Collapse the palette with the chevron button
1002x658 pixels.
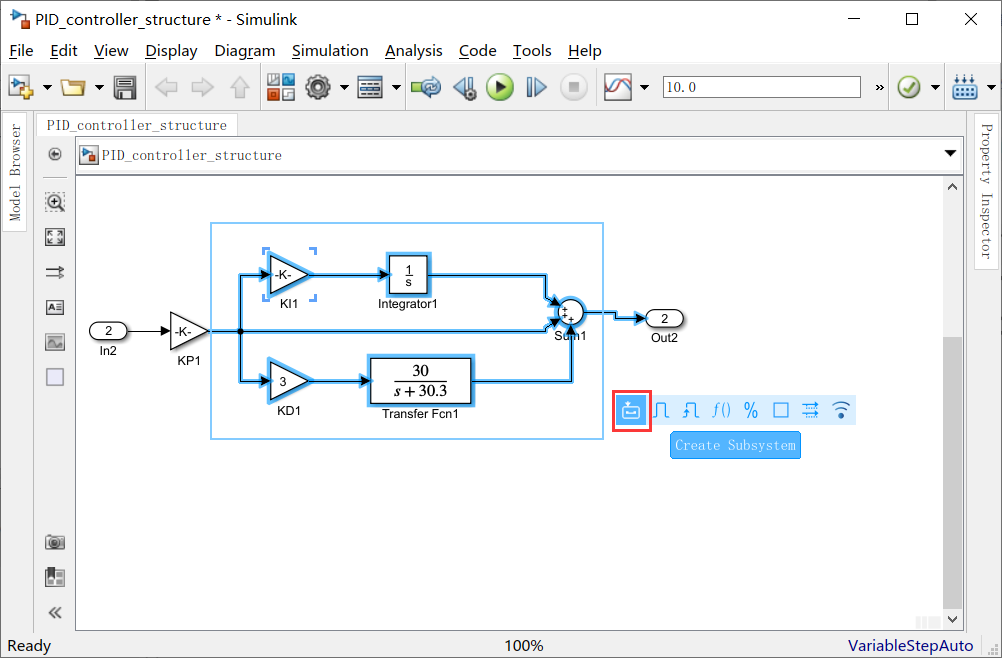tap(55, 612)
